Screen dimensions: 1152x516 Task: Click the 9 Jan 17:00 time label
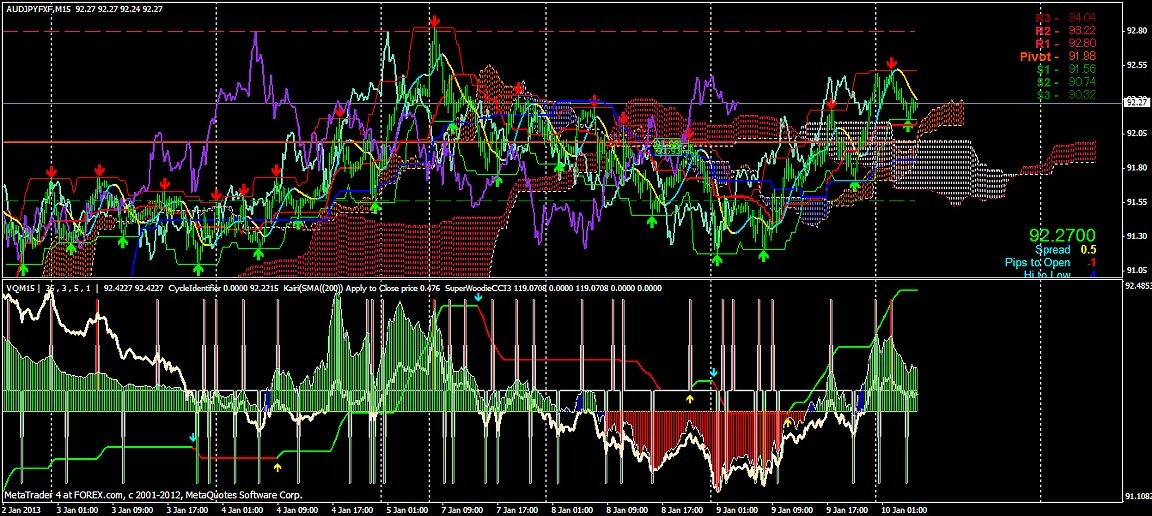847,509
